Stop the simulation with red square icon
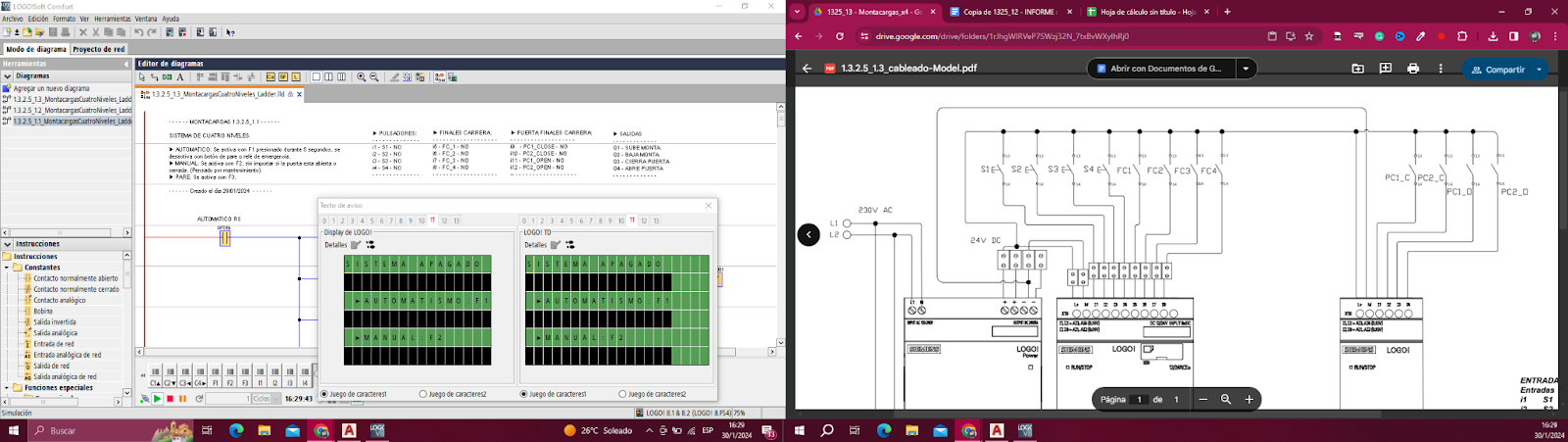This screenshot has height=442, width=1568. click(171, 399)
